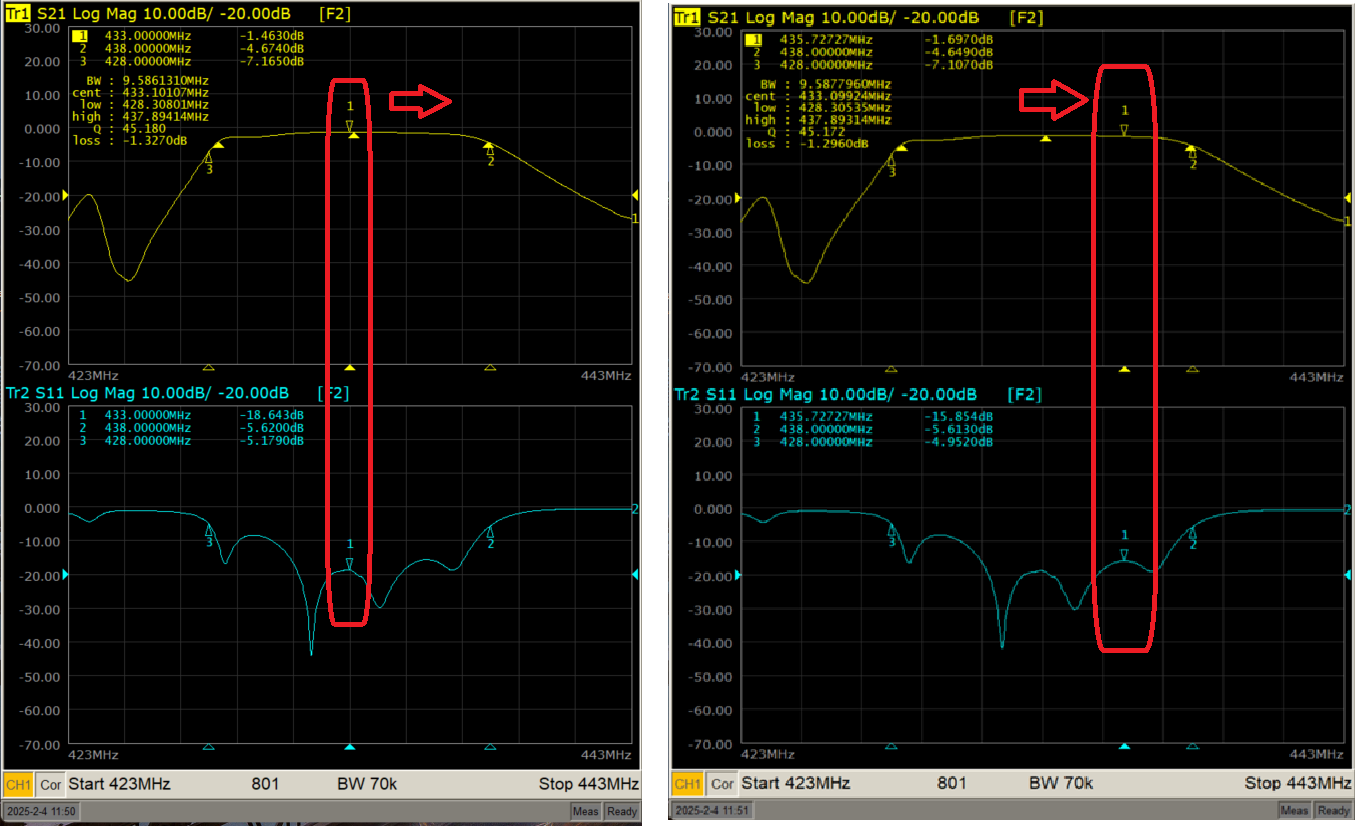This screenshot has height=826, width=1360.
Task: Toggle the Cor correction indicator in left panel
Action: tap(51, 784)
